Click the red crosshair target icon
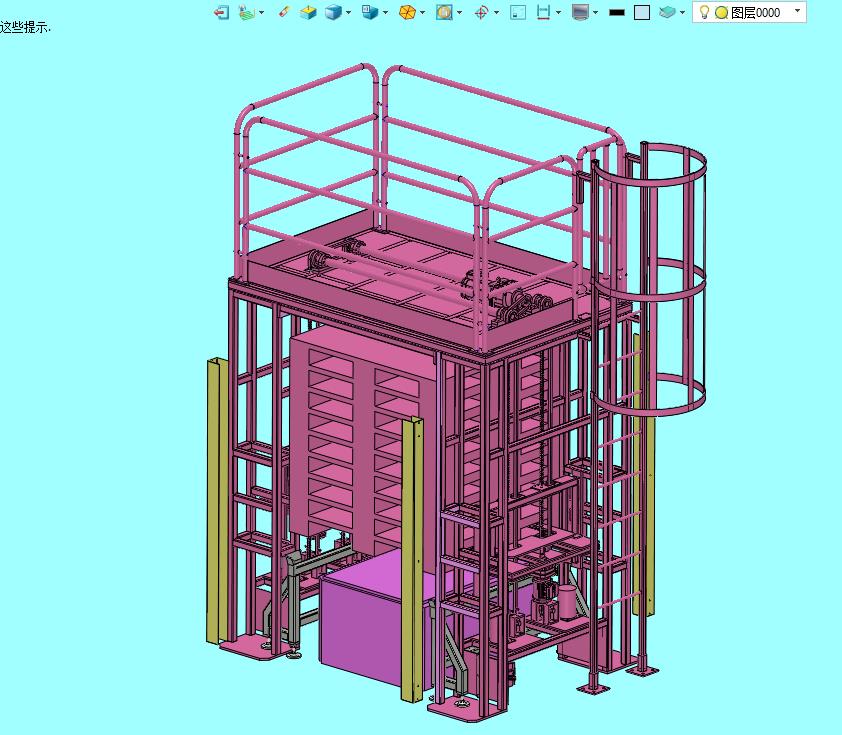The height and width of the screenshot is (735, 842). (482, 12)
